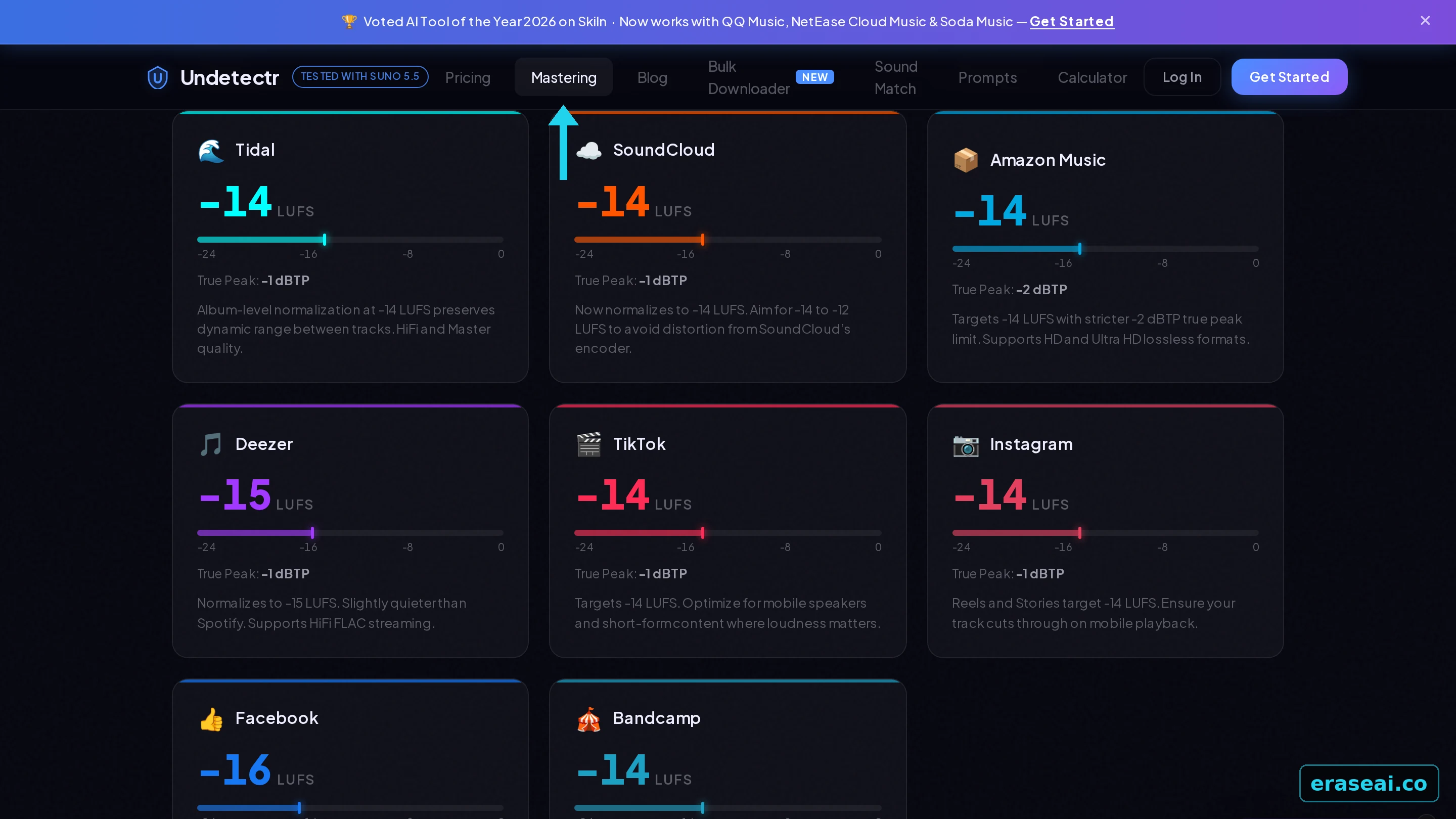Image resolution: width=1456 pixels, height=819 pixels.
Task: Click the Bandcamp card title
Action: point(656,718)
